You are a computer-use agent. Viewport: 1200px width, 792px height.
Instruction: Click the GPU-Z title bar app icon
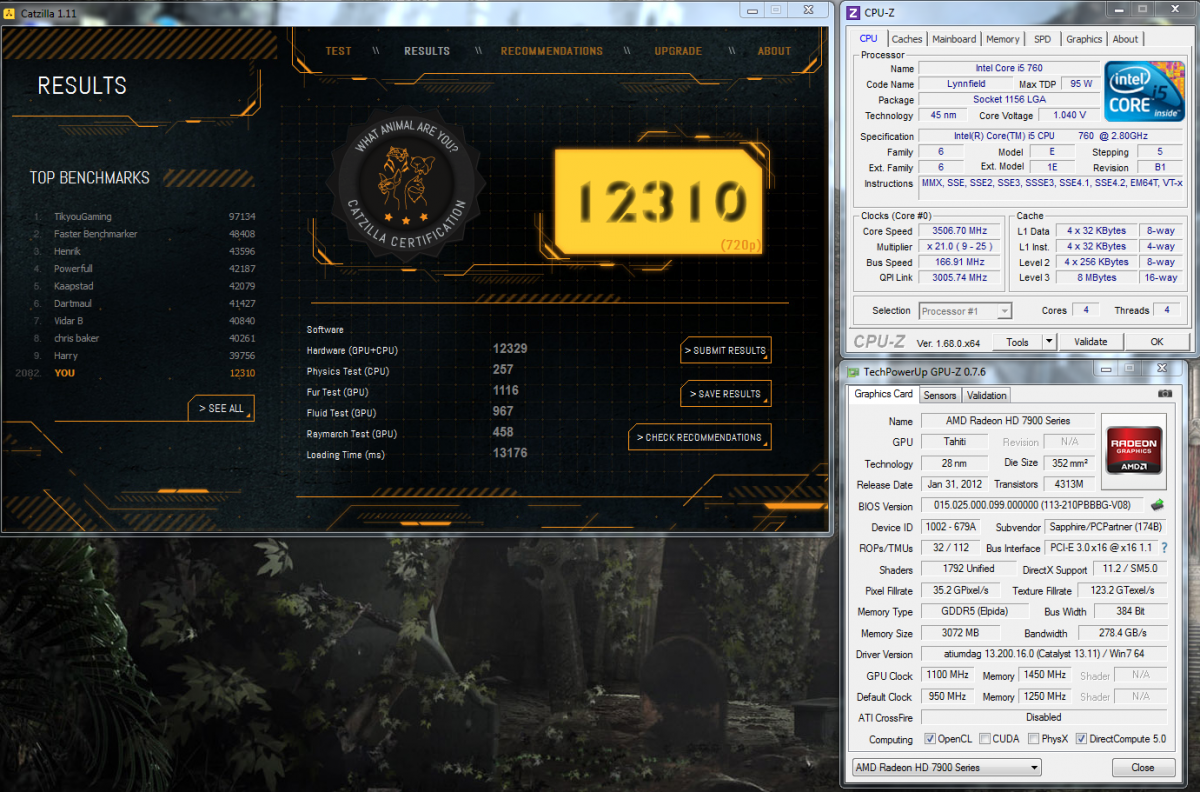coord(853,371)
